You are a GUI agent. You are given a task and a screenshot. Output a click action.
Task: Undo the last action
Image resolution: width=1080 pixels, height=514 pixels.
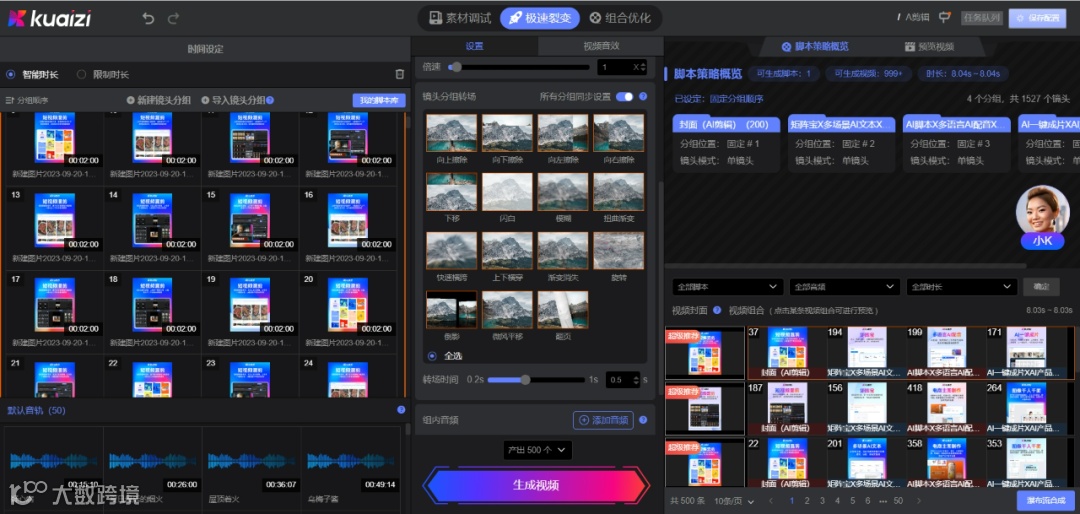tap(148, 19)
